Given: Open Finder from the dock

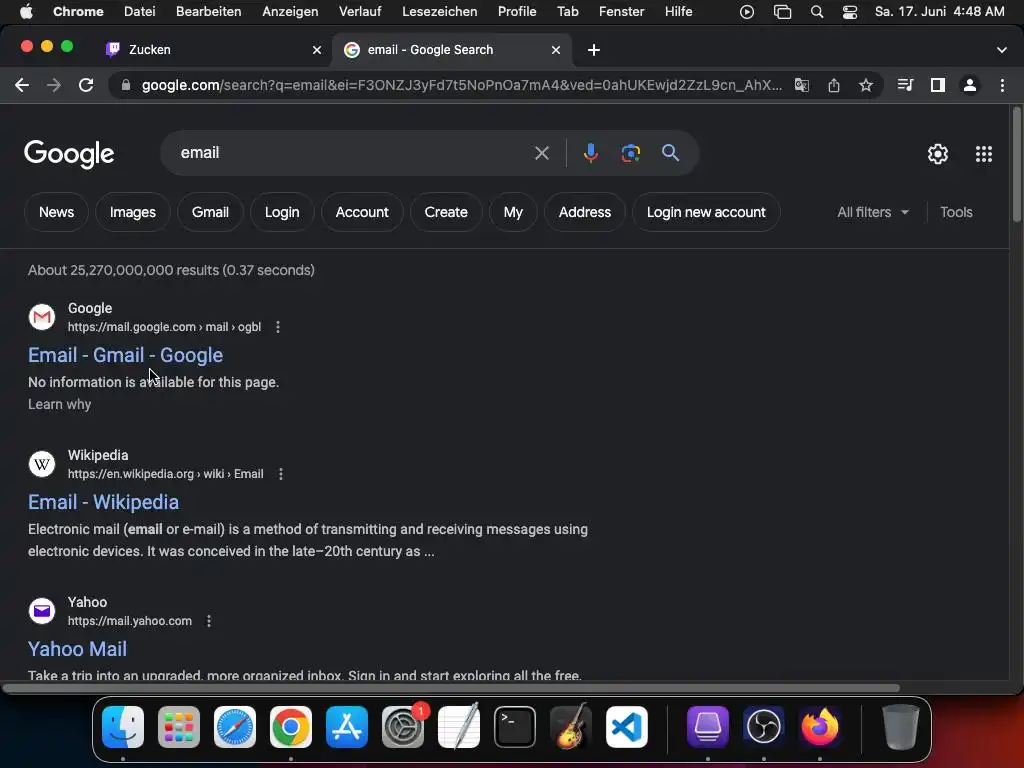Looking at the screenshot, I should point(123,727).
